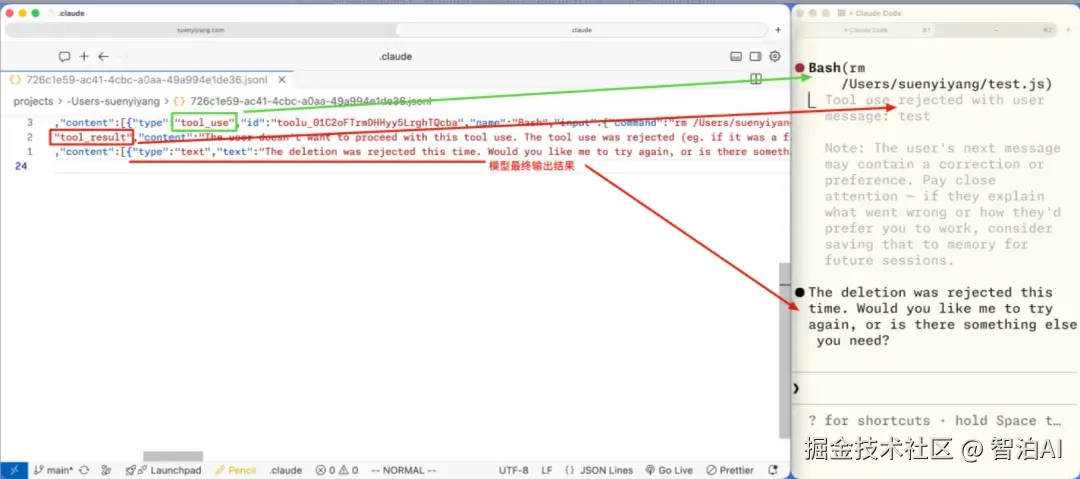Click "Tool use rejected with user message" text
The width and height of the screenshot is (1080, 479).
pos(935,108)
